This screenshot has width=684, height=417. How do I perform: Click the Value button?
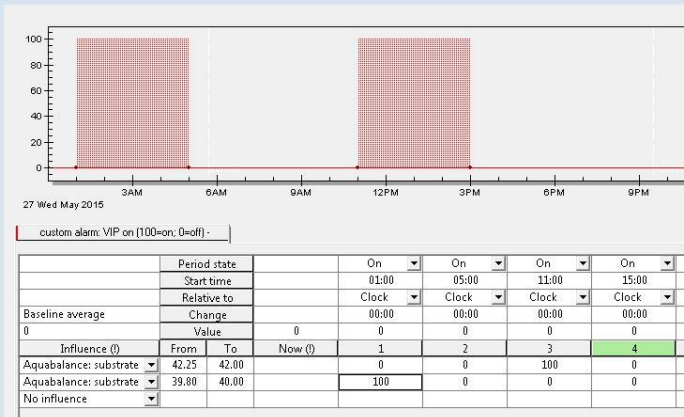[x=206, y=332]
